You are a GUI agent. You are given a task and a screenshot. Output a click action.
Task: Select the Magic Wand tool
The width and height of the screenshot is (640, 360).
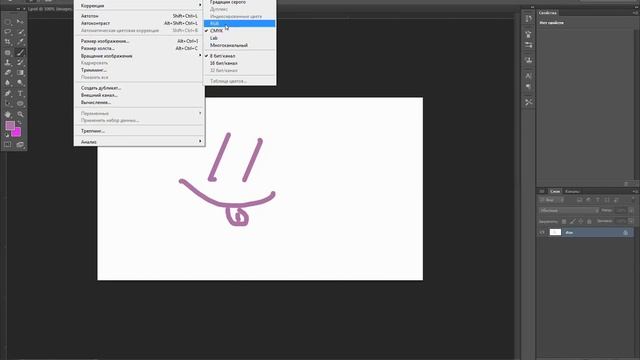click(20, 32)
